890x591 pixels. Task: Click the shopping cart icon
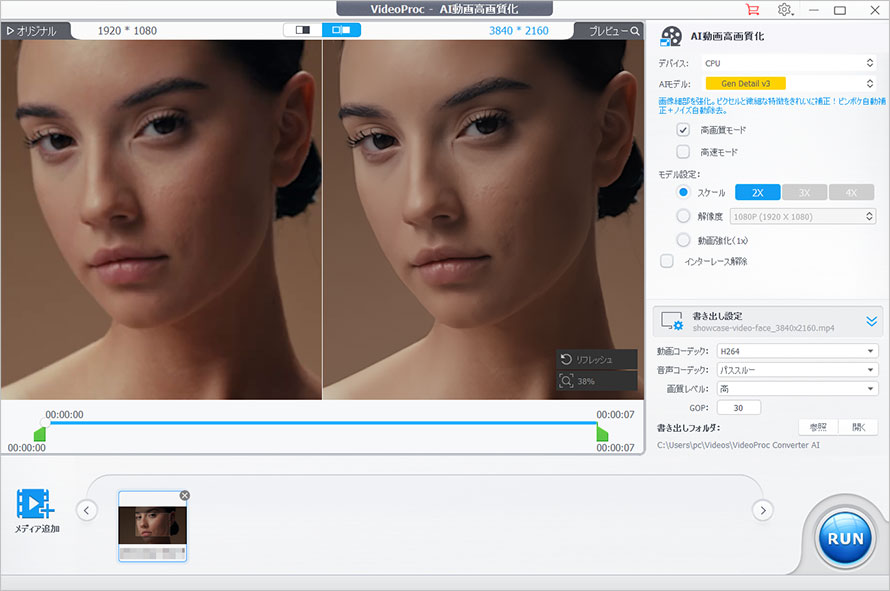coord(753,10)
